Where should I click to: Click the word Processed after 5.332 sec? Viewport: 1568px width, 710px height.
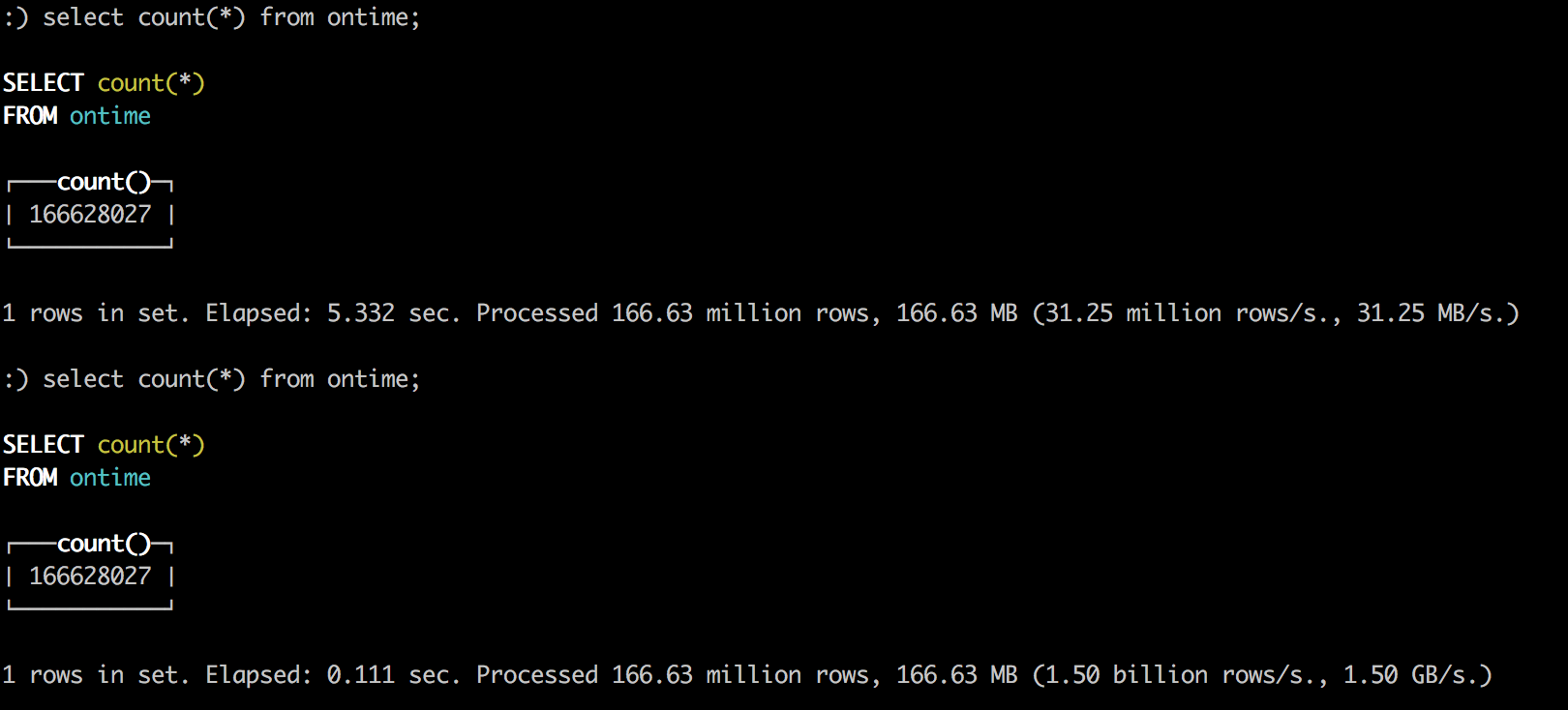537,313
